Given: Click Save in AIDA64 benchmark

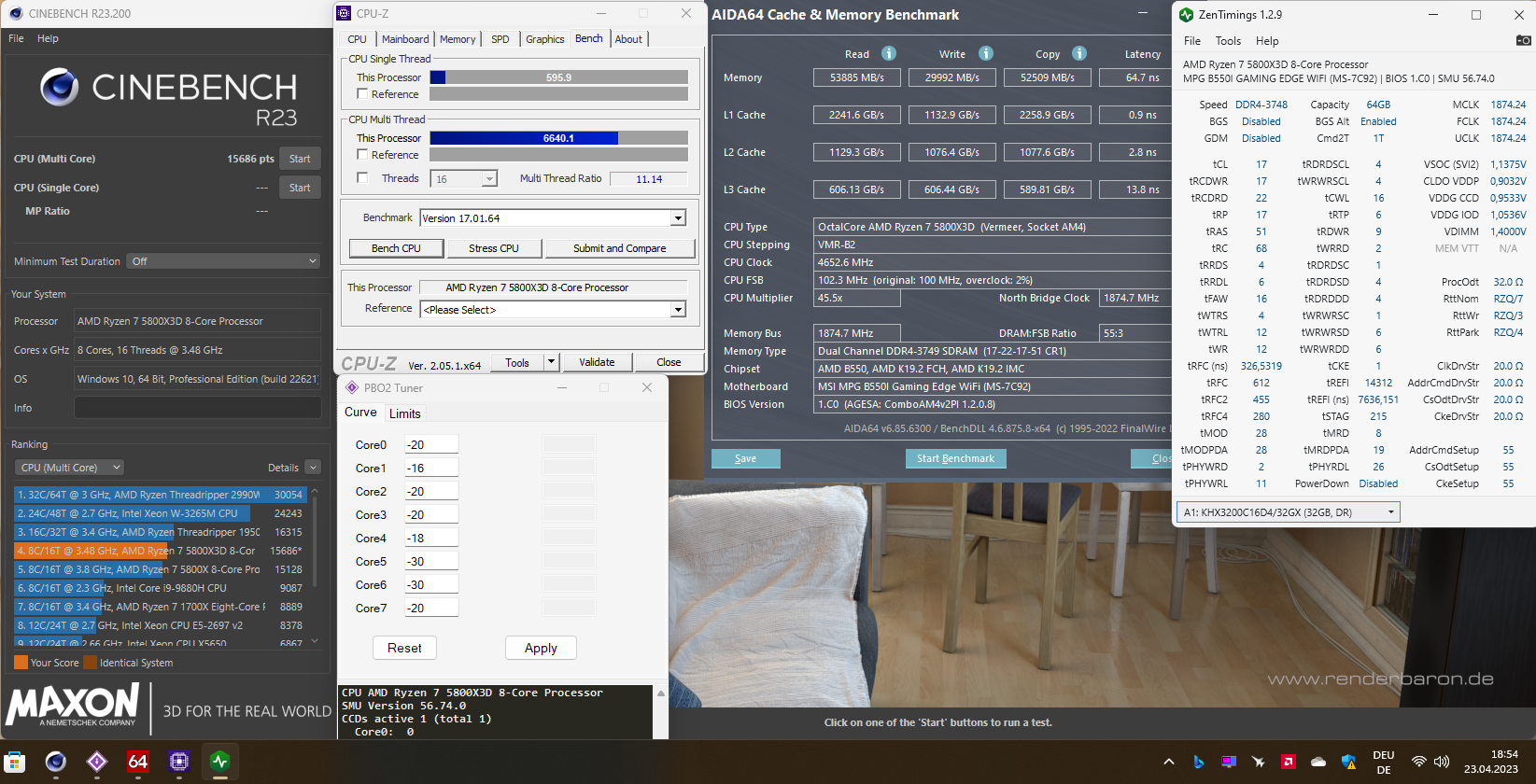Looking at the screenshot, I should click(745, 458).
